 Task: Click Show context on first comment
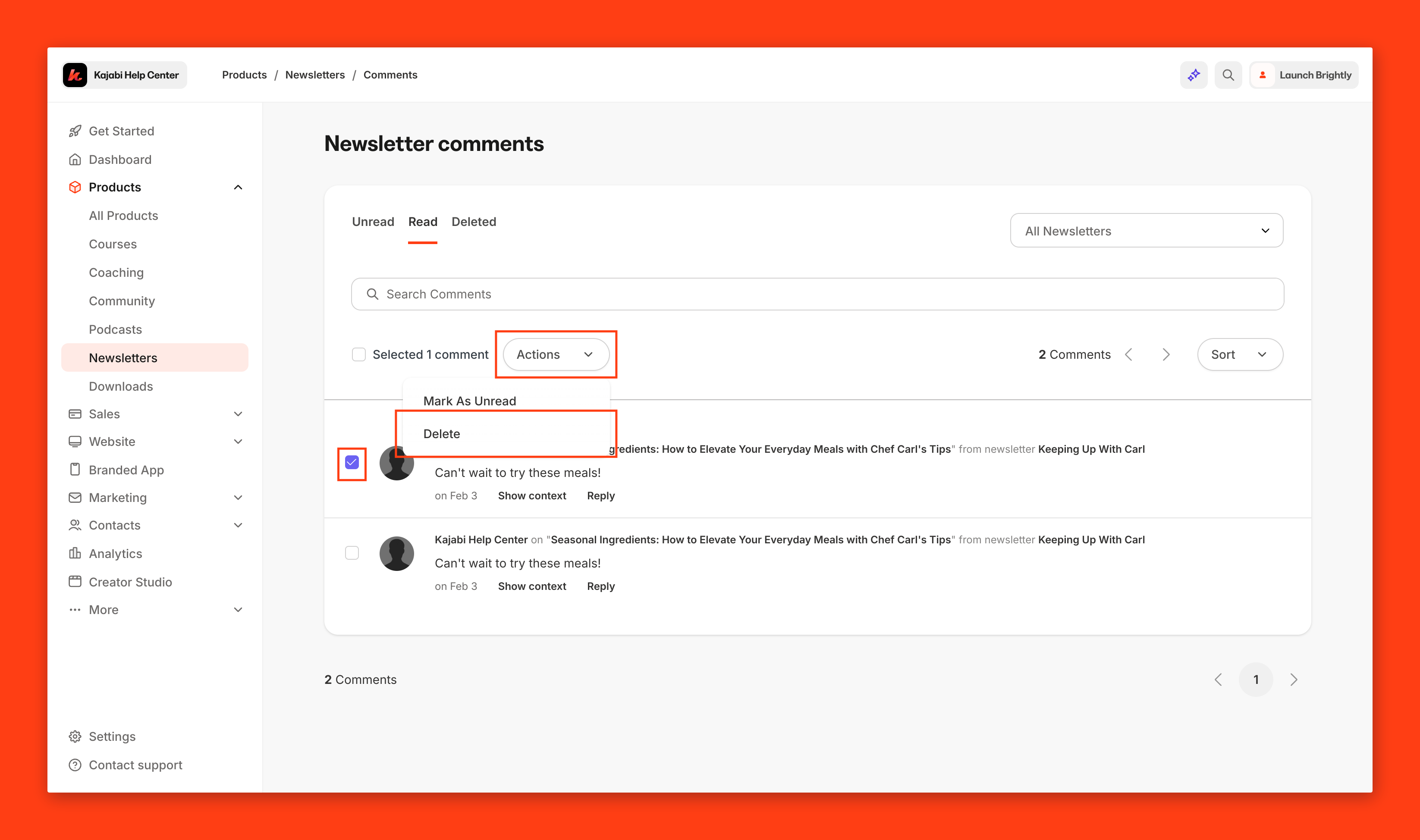(532, 495)
